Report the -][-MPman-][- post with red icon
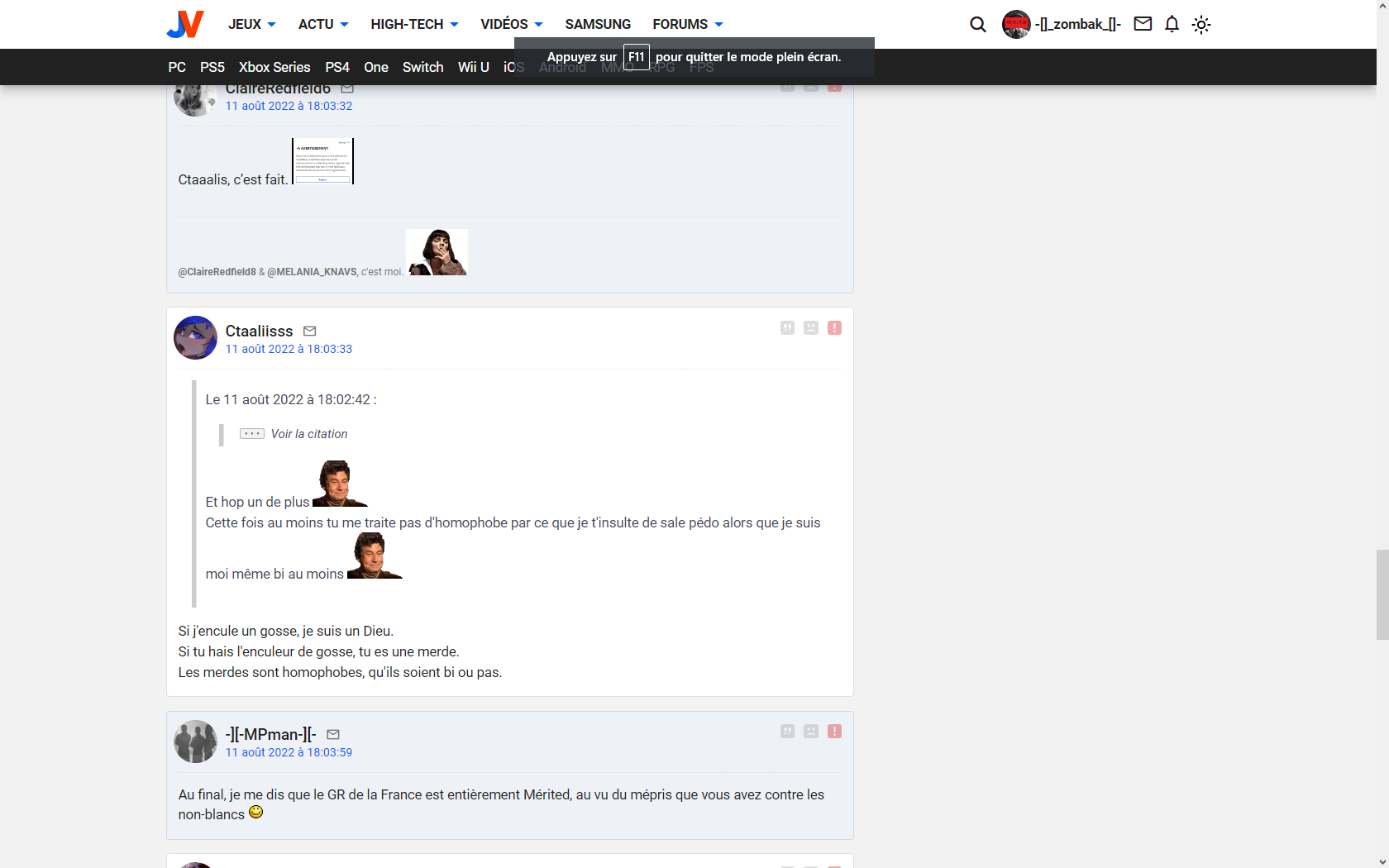The image size is (1389, 868). point(835,732)
